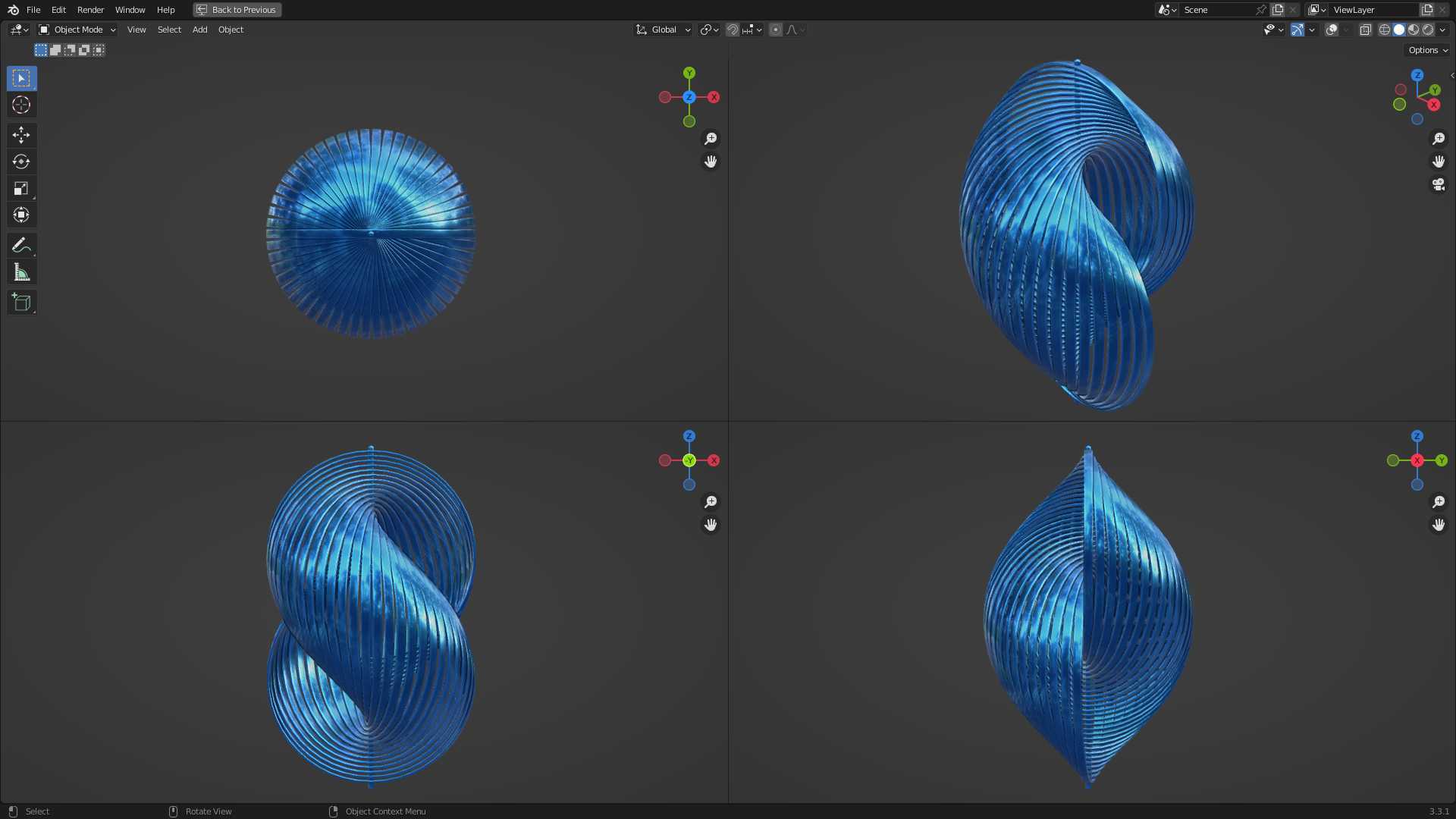Select the Rotate tool
The image size is (1456, 819).
point(21,162)
